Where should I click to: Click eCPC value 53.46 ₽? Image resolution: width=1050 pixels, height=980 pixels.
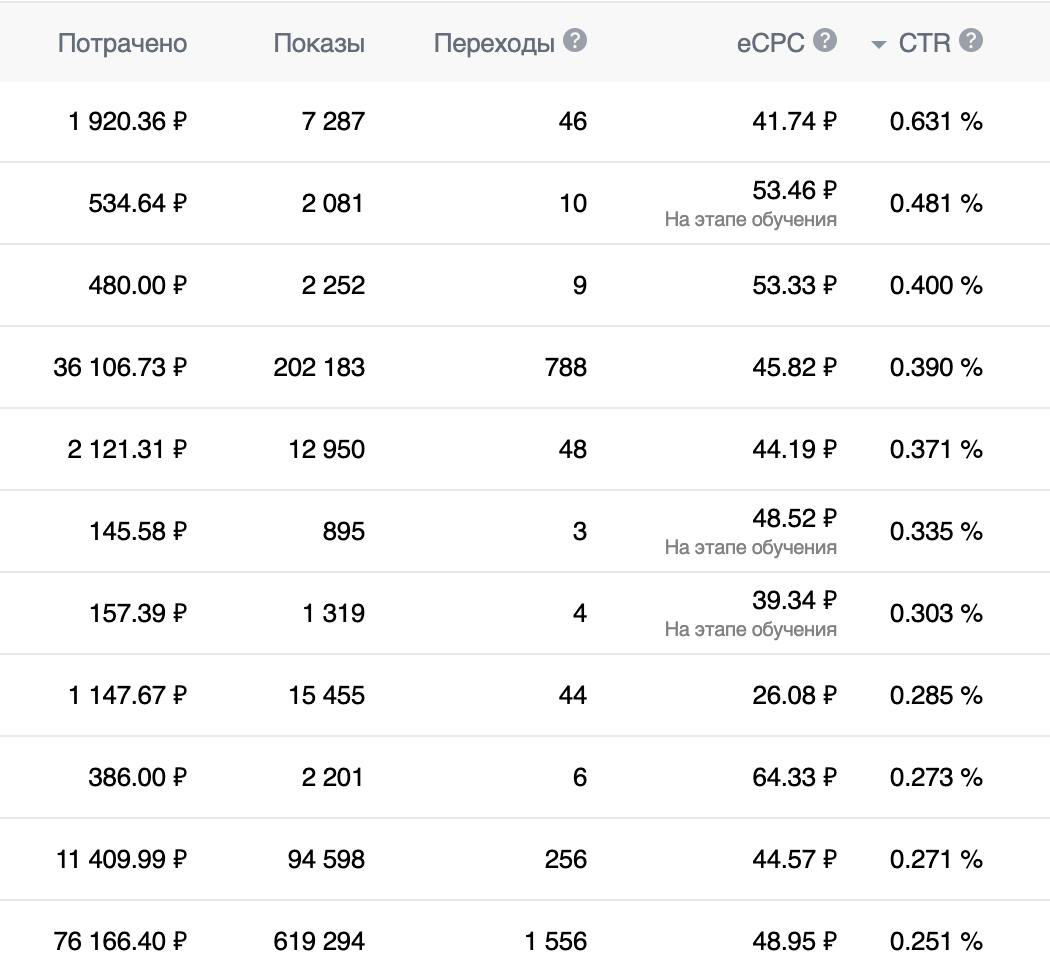tap(794, 191)
